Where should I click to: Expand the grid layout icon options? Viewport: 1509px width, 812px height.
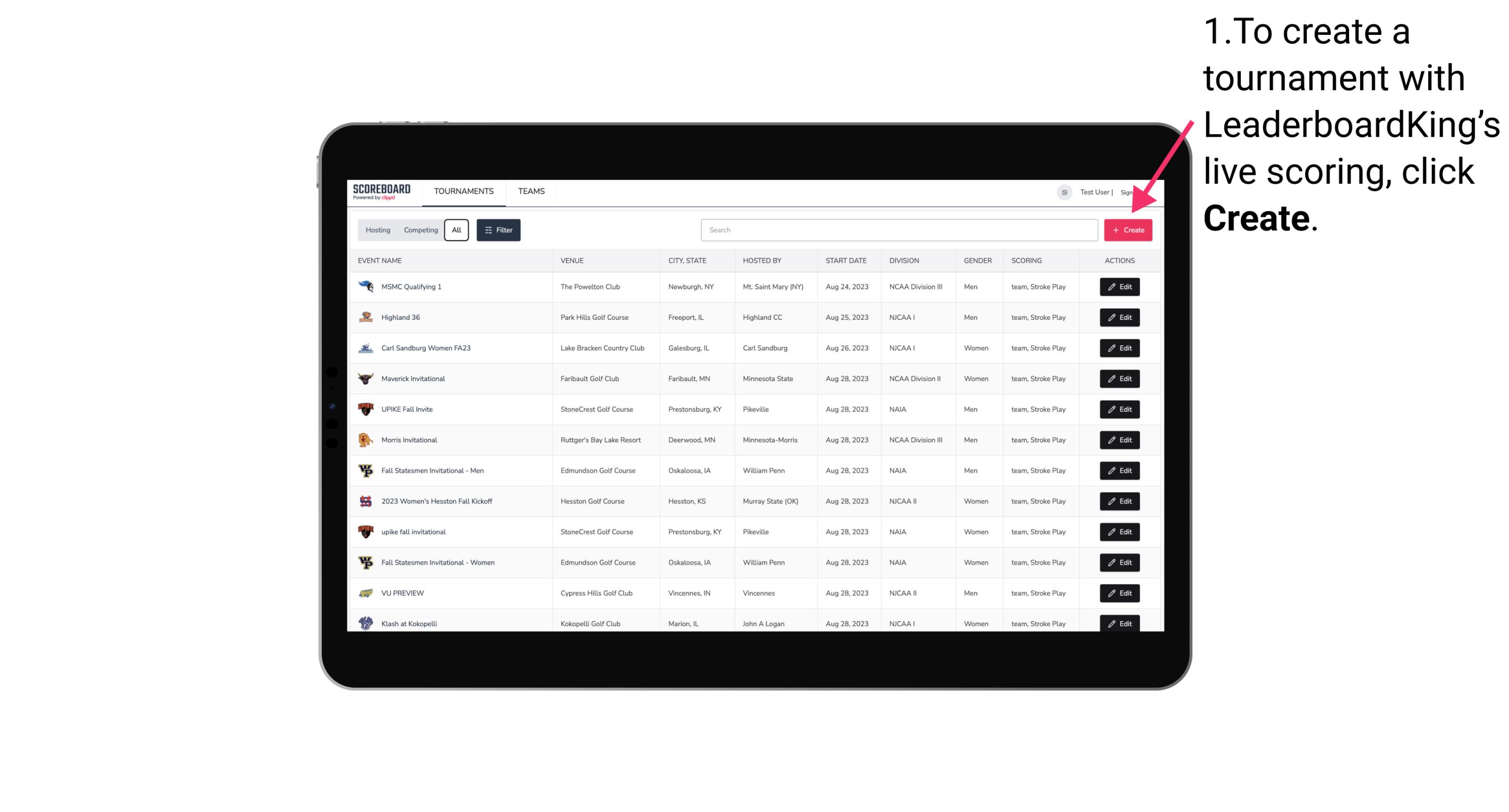[1064, 192]
